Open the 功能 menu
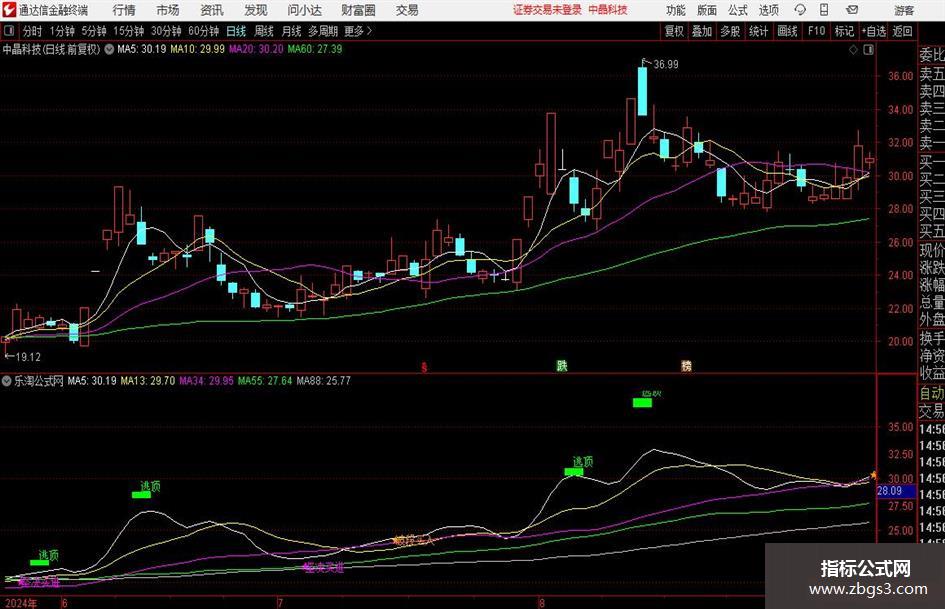Image resolution: width=945 pixels, height=609 pixels. pyautogui.click(x=676, y=10)
